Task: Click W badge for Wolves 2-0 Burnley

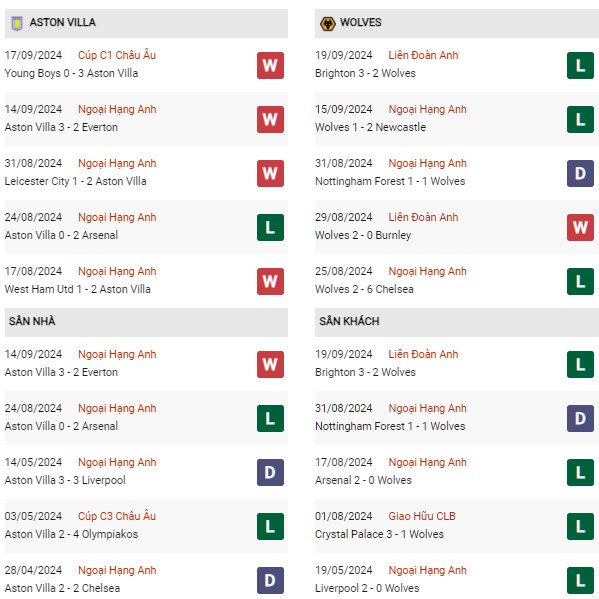Action: [580, 227]
